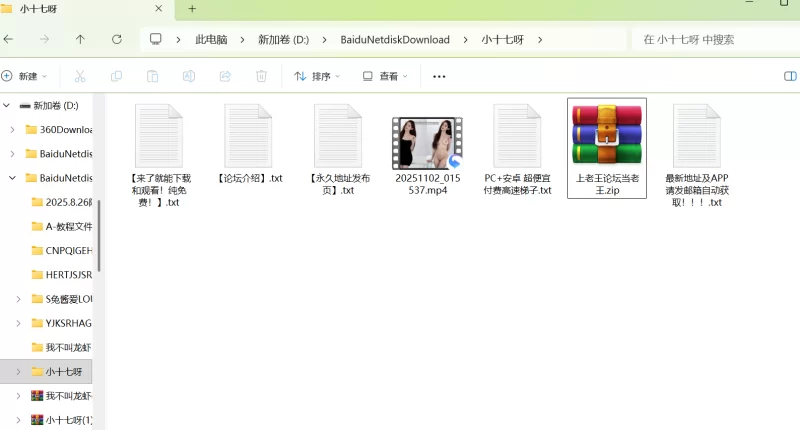Select the CNPQIGEH folder in sidebar
The height and width of the screenshot is (430, 800).
(62, 250)
